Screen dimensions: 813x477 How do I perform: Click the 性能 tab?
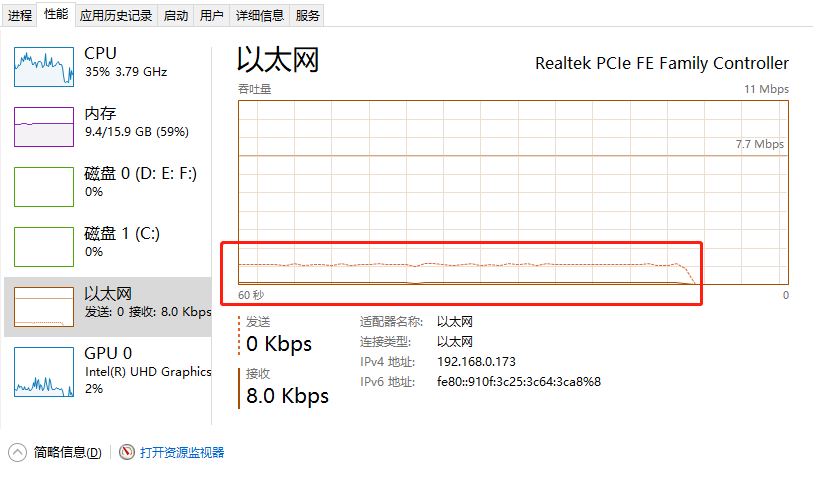[56, 14]
